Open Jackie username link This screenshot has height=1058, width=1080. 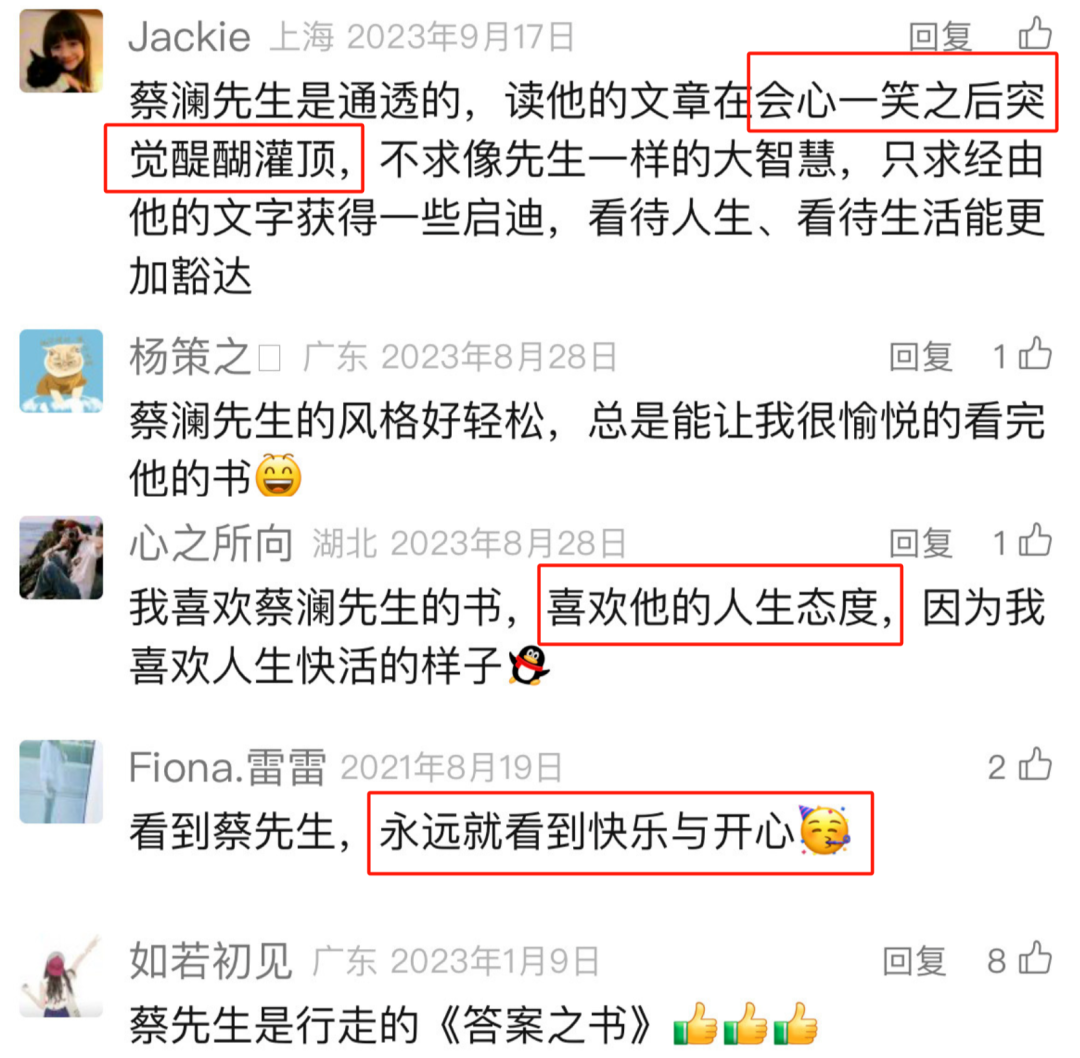point(189,37)
